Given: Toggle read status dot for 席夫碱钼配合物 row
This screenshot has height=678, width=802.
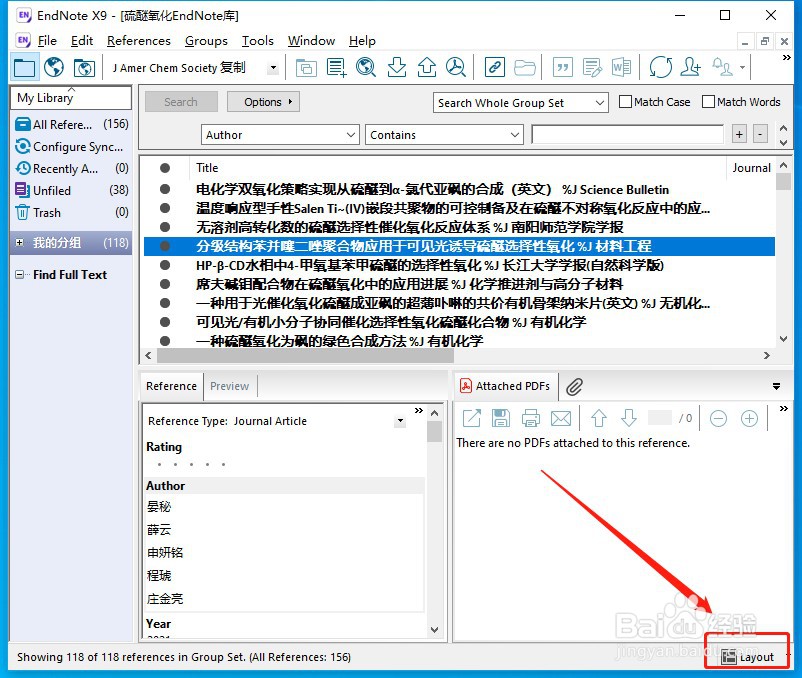Looking at the screenshot, I should click(165, 284).
